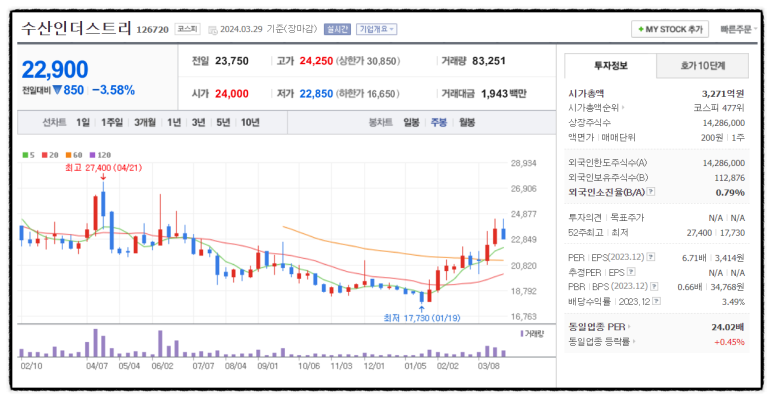Click the 외국인소진율 value 0.79%
Image resolution: width=773 pixels, height=400 pixels.
coord(730,192)
